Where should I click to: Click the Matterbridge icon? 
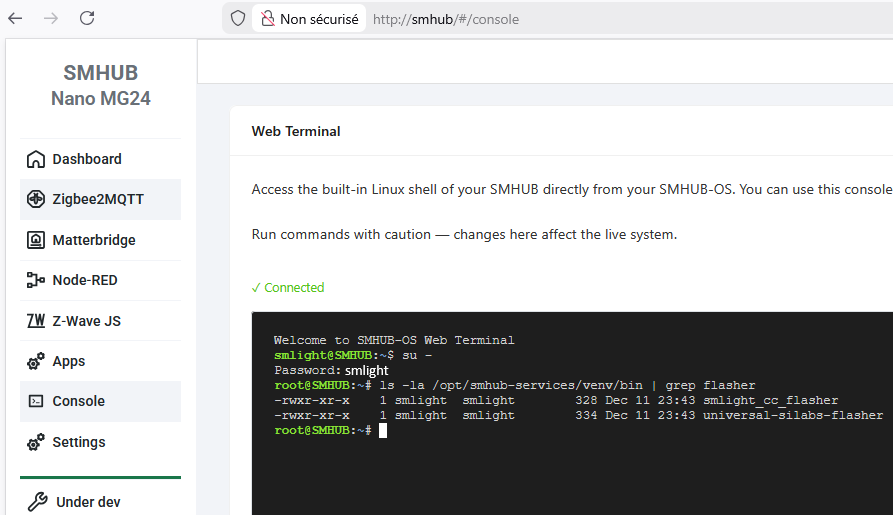(35, 240)
